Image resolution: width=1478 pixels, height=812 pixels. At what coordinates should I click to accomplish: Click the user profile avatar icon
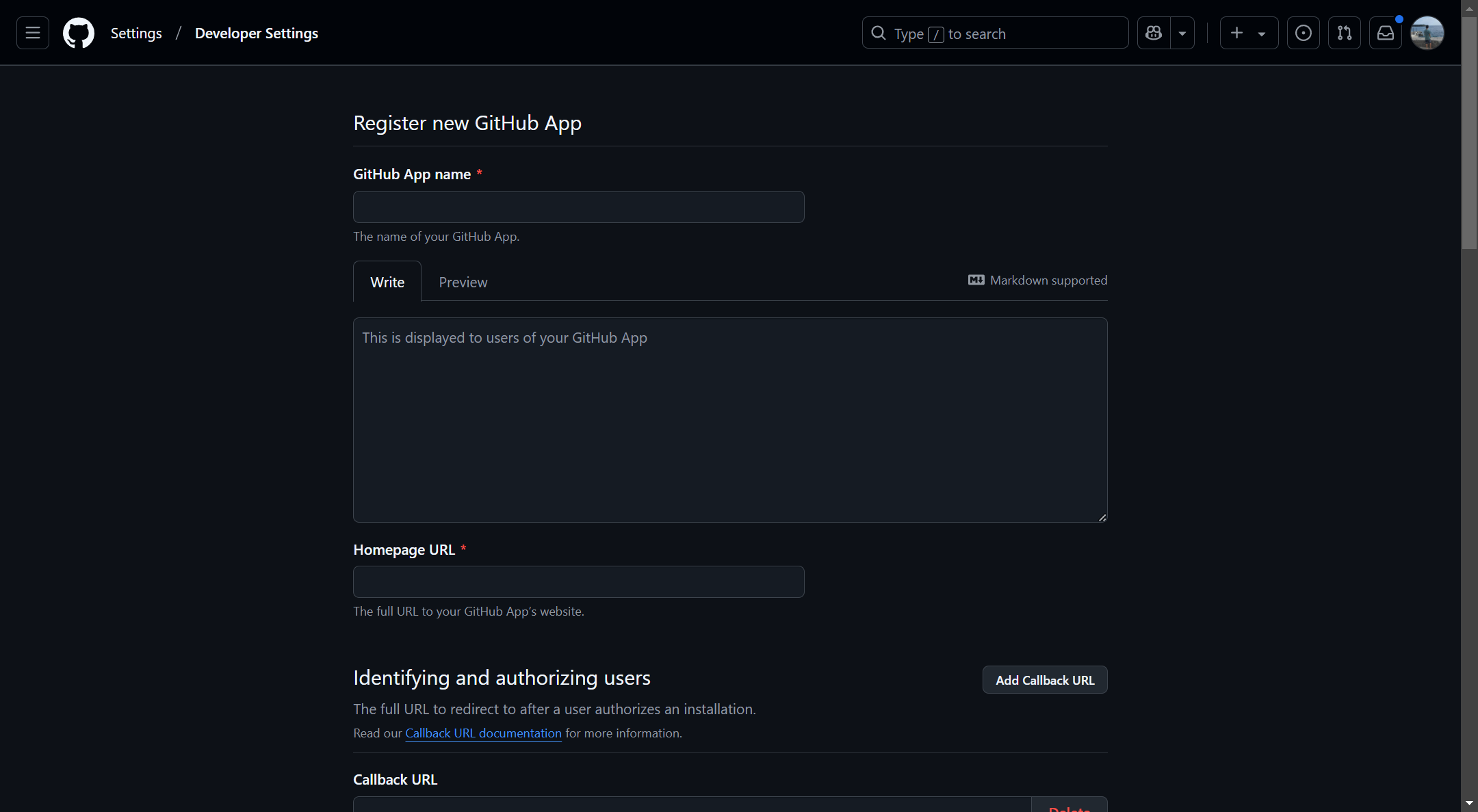coord(1429,33)
